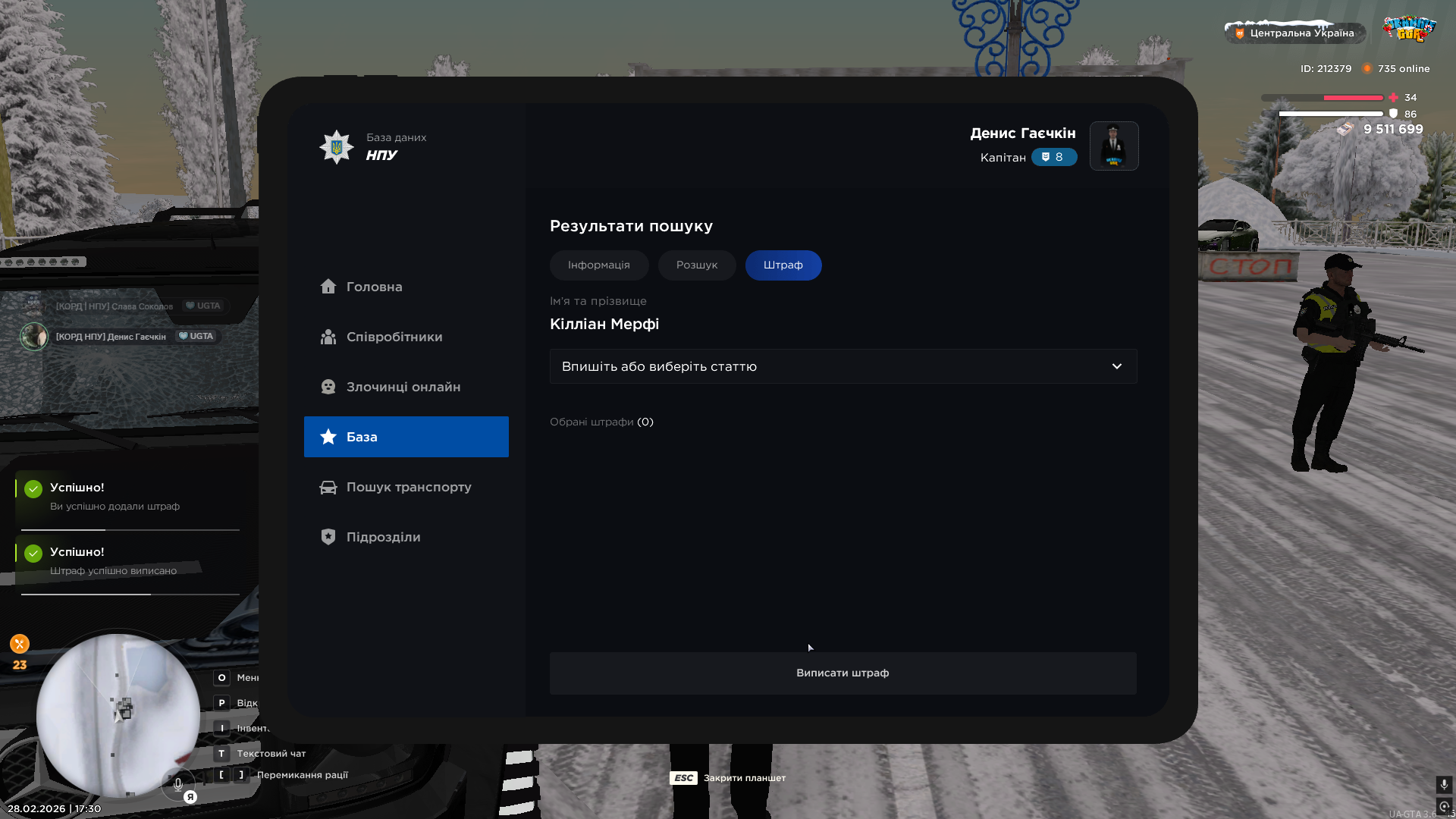Click the НПУ police badge logo
This screenshot has width=1456, height=819.
click(x=337, y=146)
